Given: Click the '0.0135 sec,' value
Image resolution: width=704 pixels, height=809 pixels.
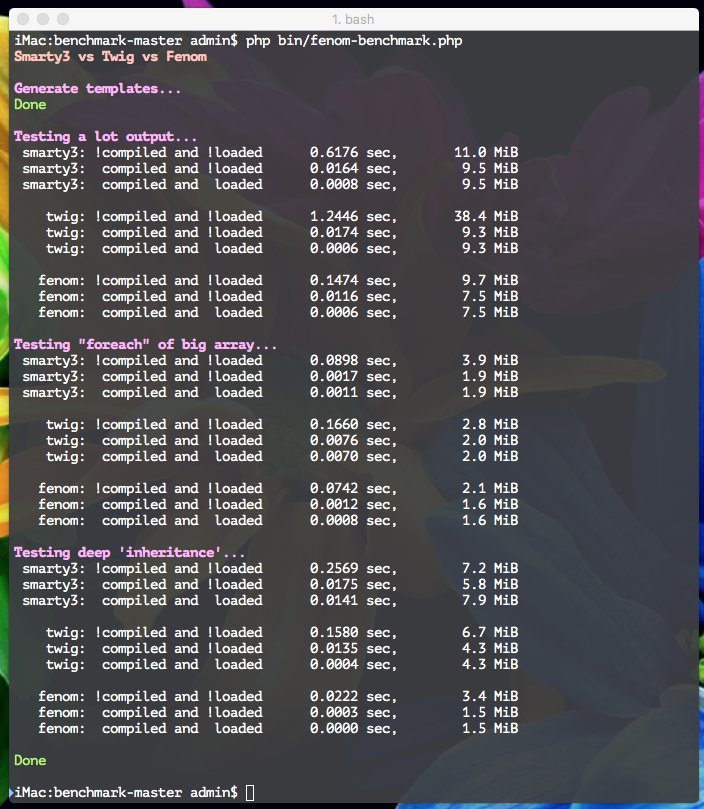Looking at the screenshot, I should click(x=353, y=649).
